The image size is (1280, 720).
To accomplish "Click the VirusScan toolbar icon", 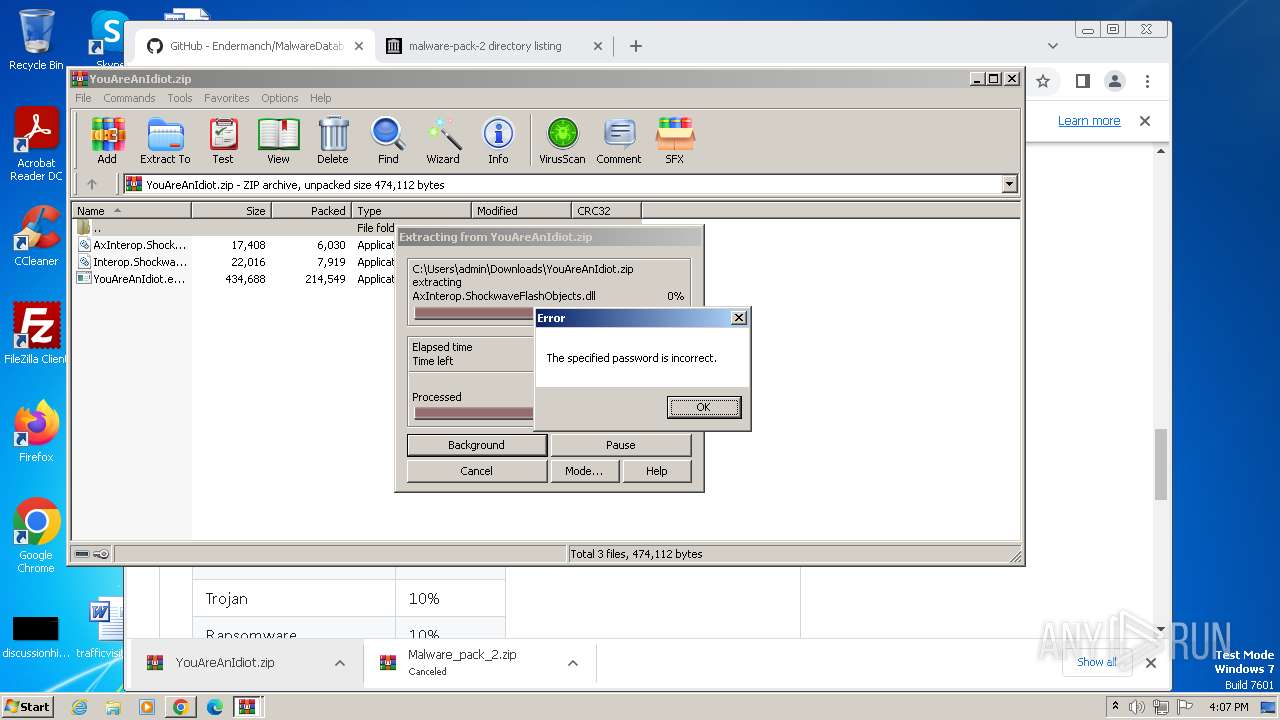I will (562, 140).
